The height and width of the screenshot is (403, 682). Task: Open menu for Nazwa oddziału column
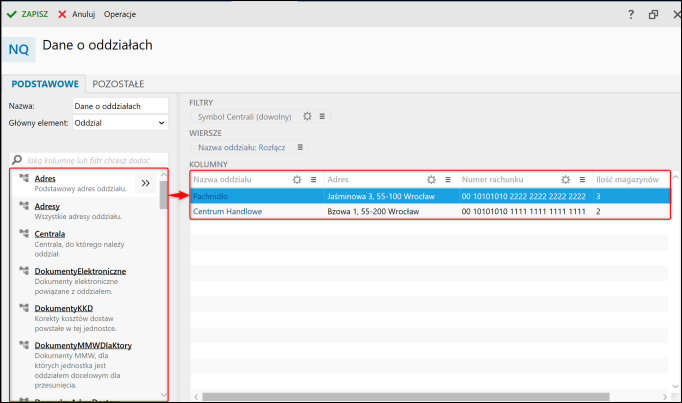(314, 180)
